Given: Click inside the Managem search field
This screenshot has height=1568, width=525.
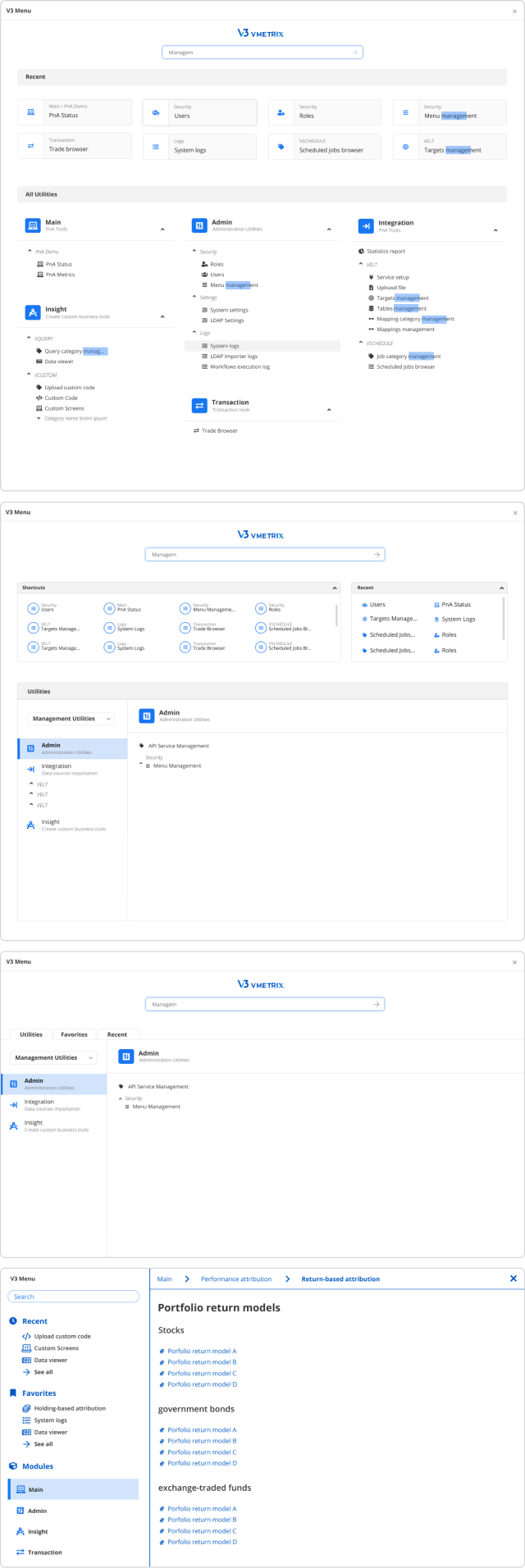Looking at the screenshot, I should point(261,52).
